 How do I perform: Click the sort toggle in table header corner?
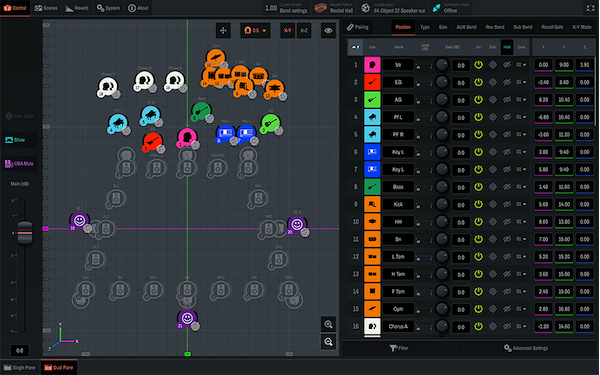pyautogui.click(x=355, y=47)
